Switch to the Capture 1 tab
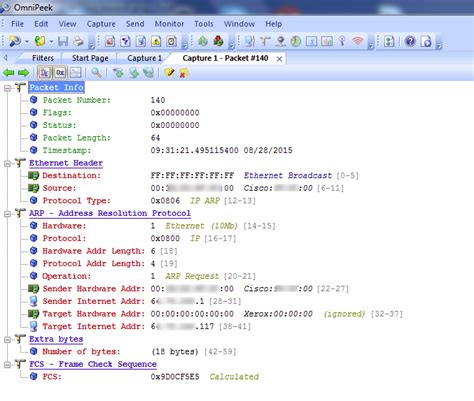The image size is (474, 401). pos(144,58)
